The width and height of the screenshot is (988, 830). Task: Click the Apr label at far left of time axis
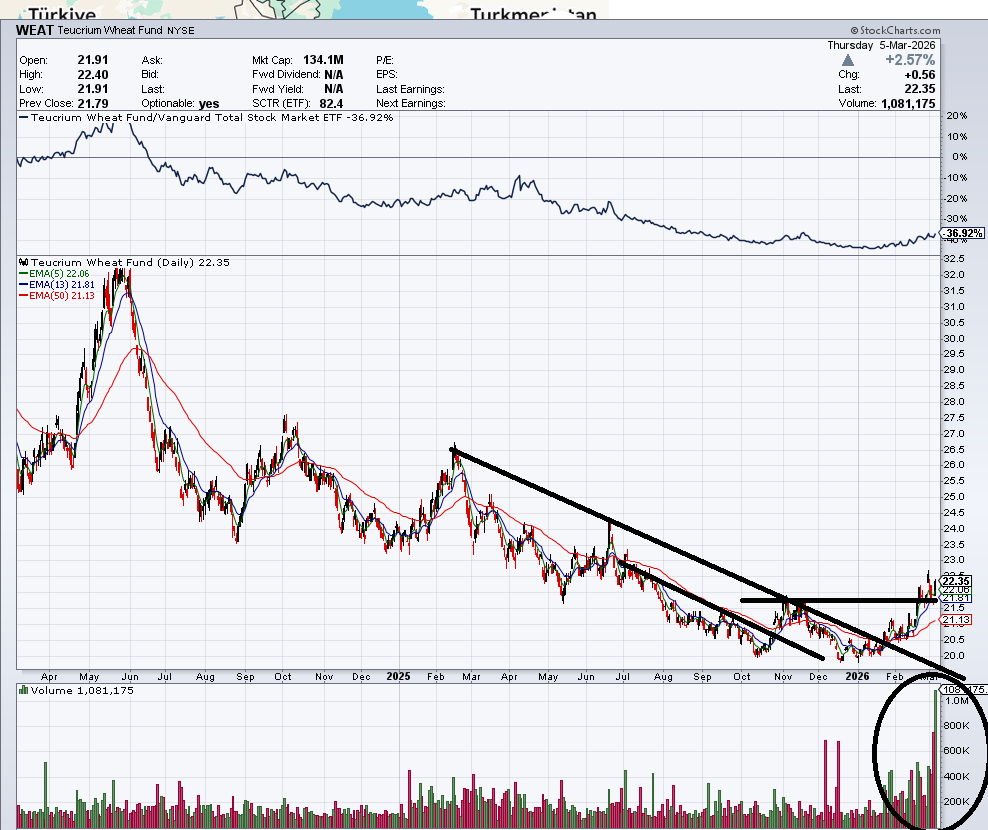(x=49, y=677)
